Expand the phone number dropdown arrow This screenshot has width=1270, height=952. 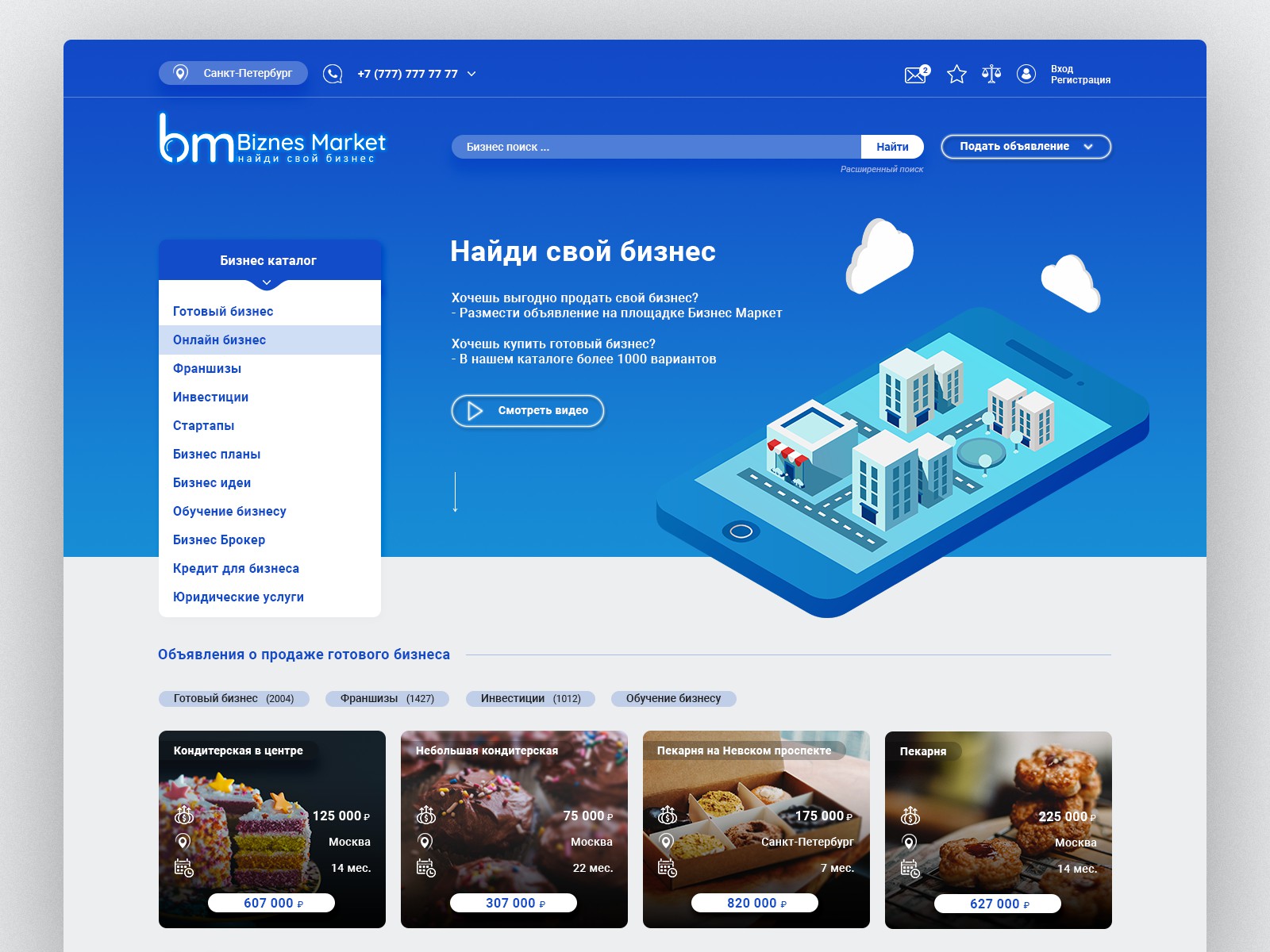pos(471,74)
